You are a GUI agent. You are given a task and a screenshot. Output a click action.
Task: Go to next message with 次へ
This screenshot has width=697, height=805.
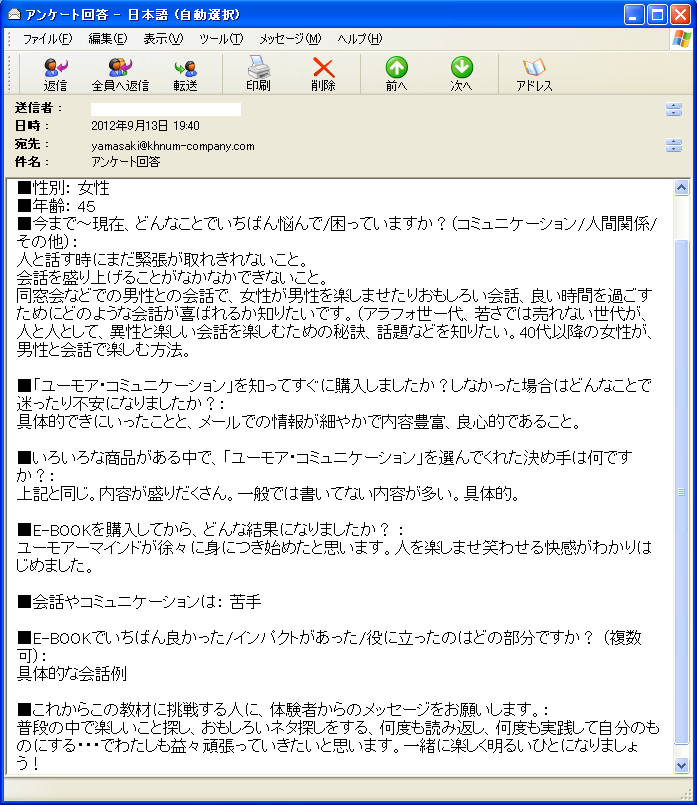pos(461,74)
